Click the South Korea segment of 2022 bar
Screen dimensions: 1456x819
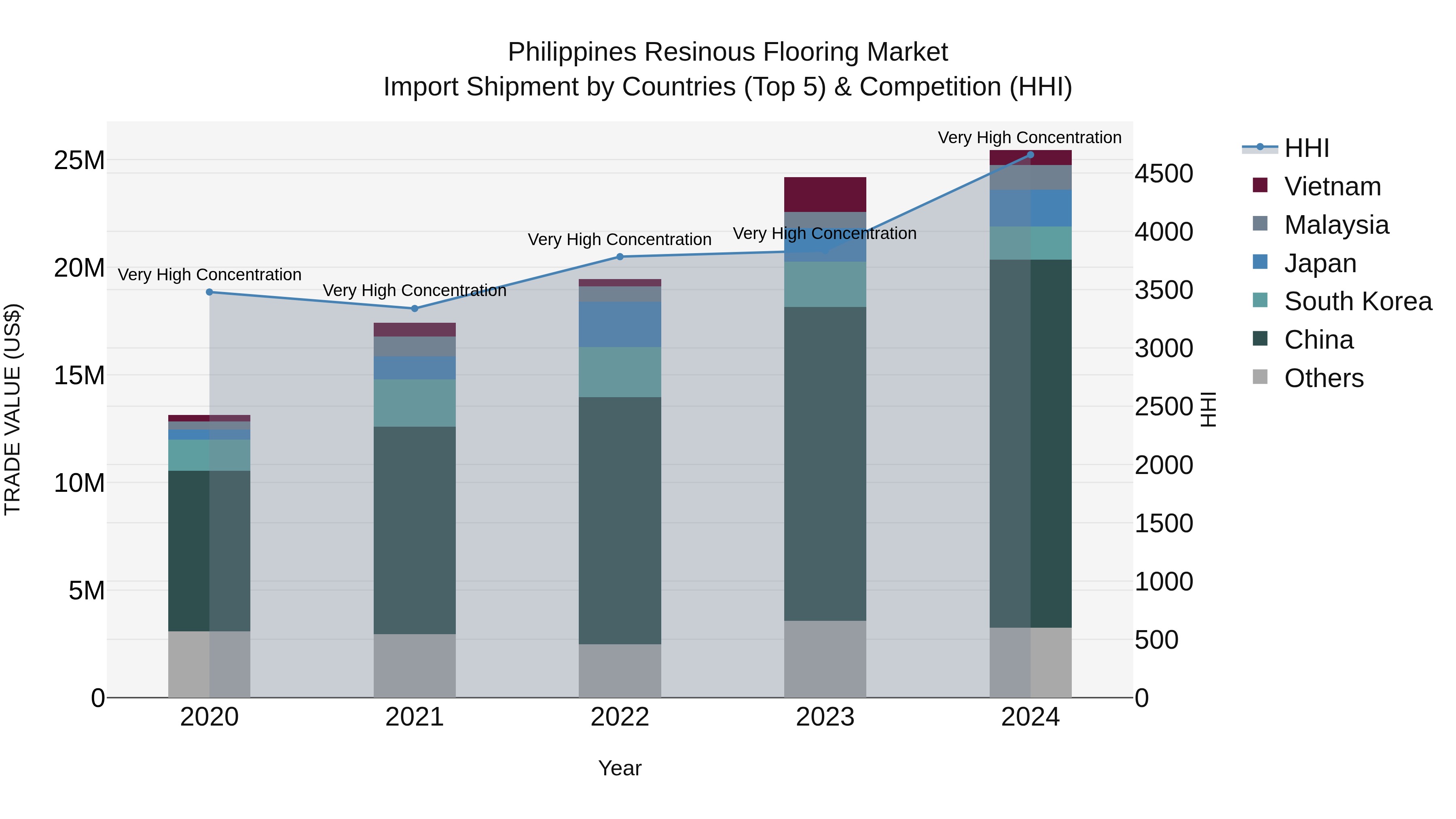(x=620, y=372)
